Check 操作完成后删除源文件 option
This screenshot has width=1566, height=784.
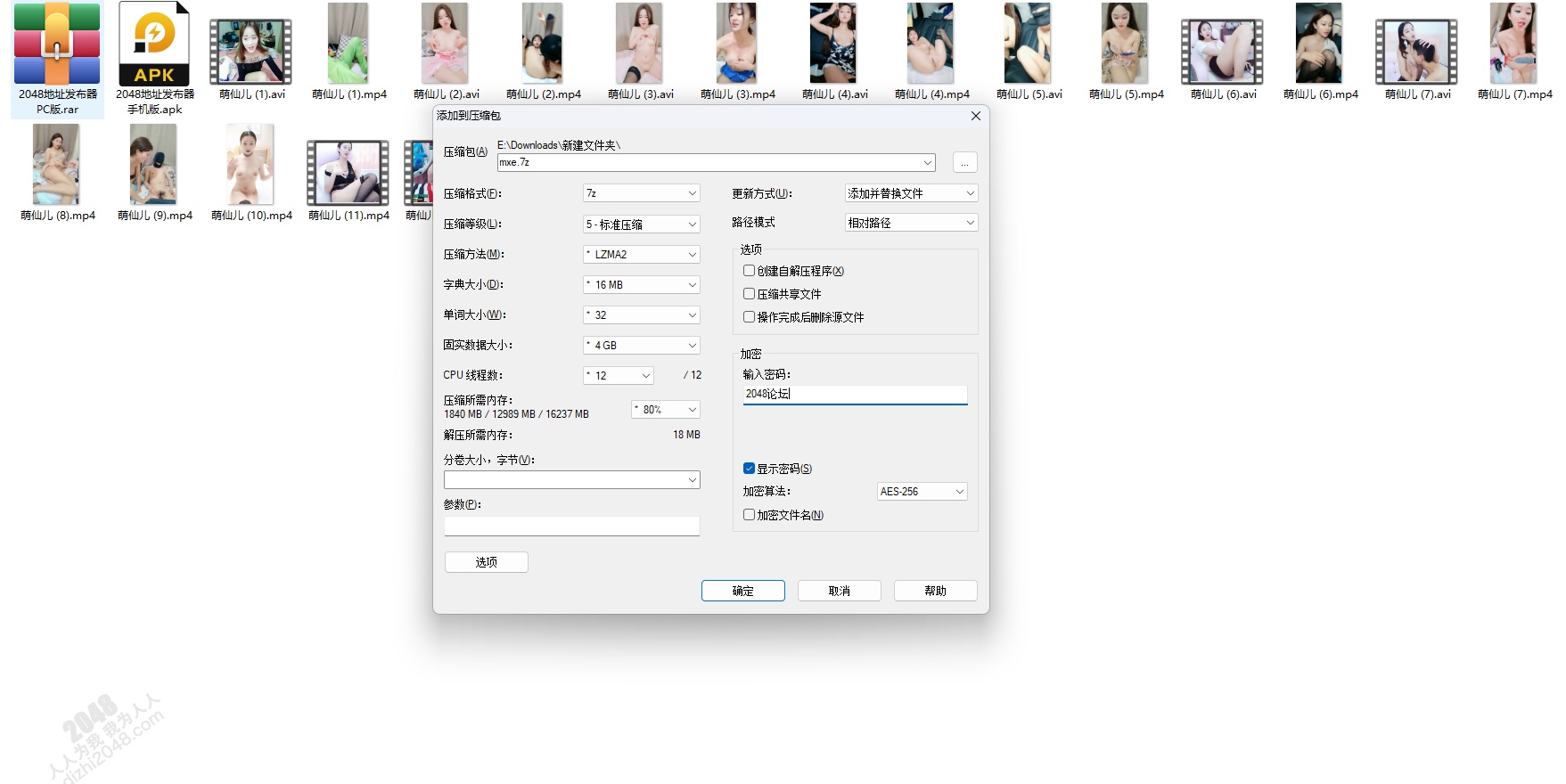click(750, 317)
